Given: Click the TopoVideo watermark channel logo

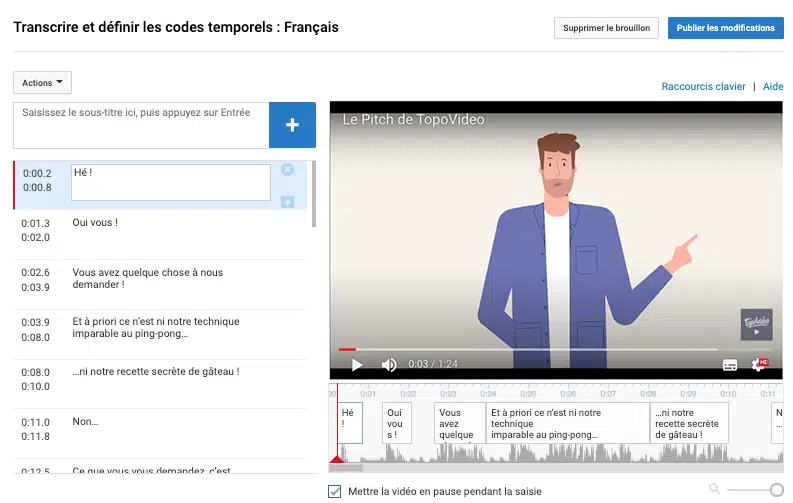Looking at the screenshot, I should (x=757, y=324).
